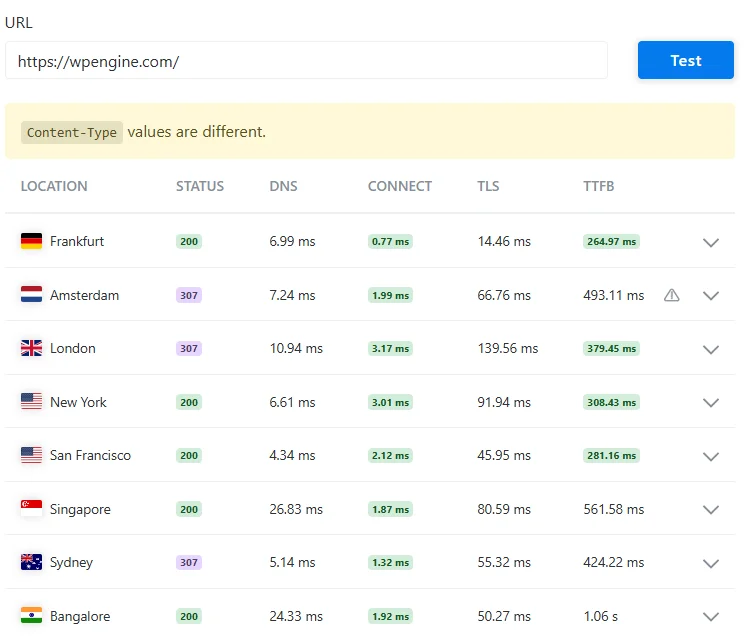Click the DNS column header
This screenshot has width=752, height=637.
tap(283, 186)
